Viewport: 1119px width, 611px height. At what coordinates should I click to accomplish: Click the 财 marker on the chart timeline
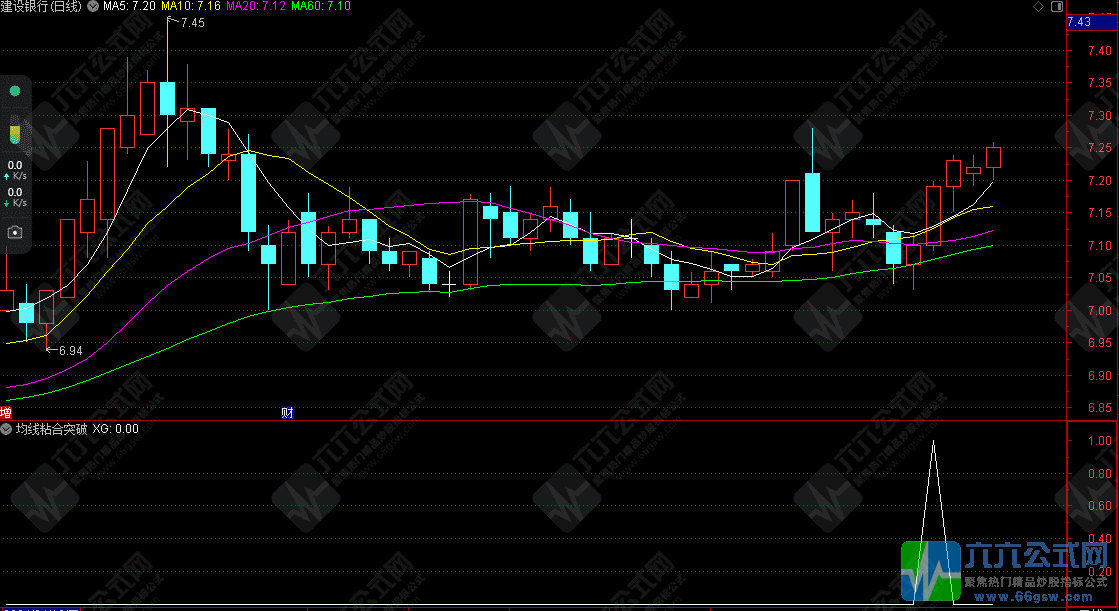288,413
